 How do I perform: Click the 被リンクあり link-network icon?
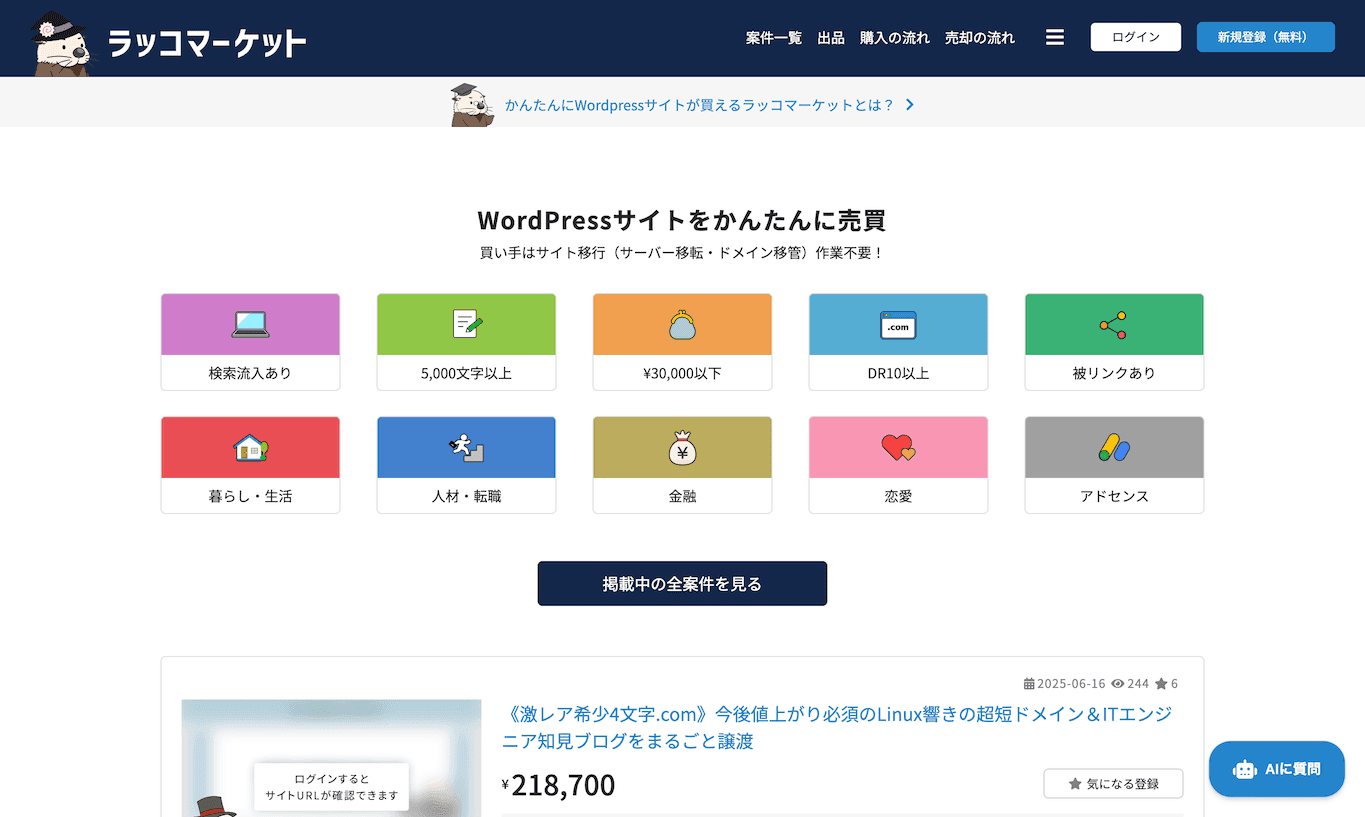(x=1113, y=324)
